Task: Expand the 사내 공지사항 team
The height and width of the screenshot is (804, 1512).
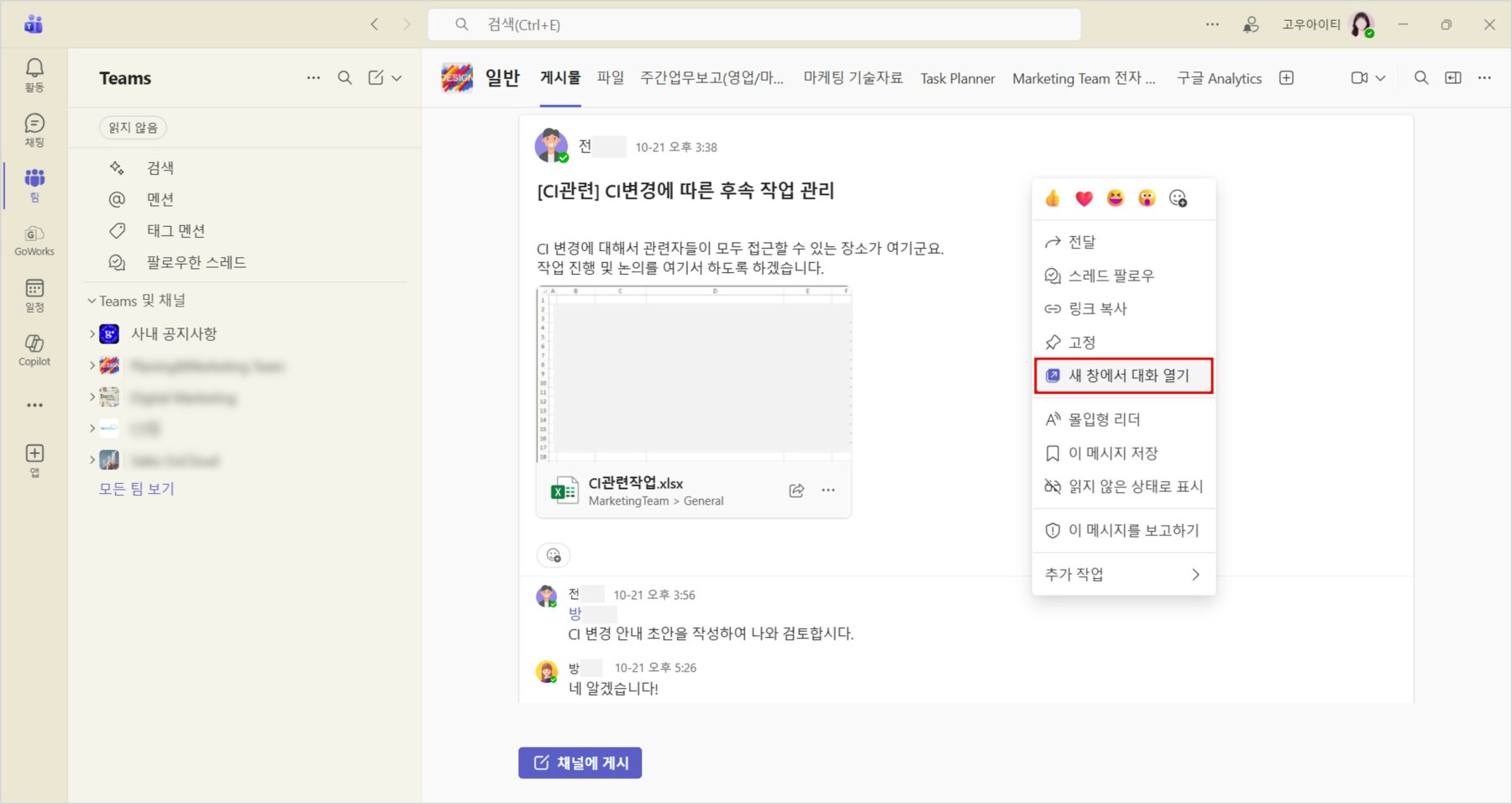Action: [92, 334]
